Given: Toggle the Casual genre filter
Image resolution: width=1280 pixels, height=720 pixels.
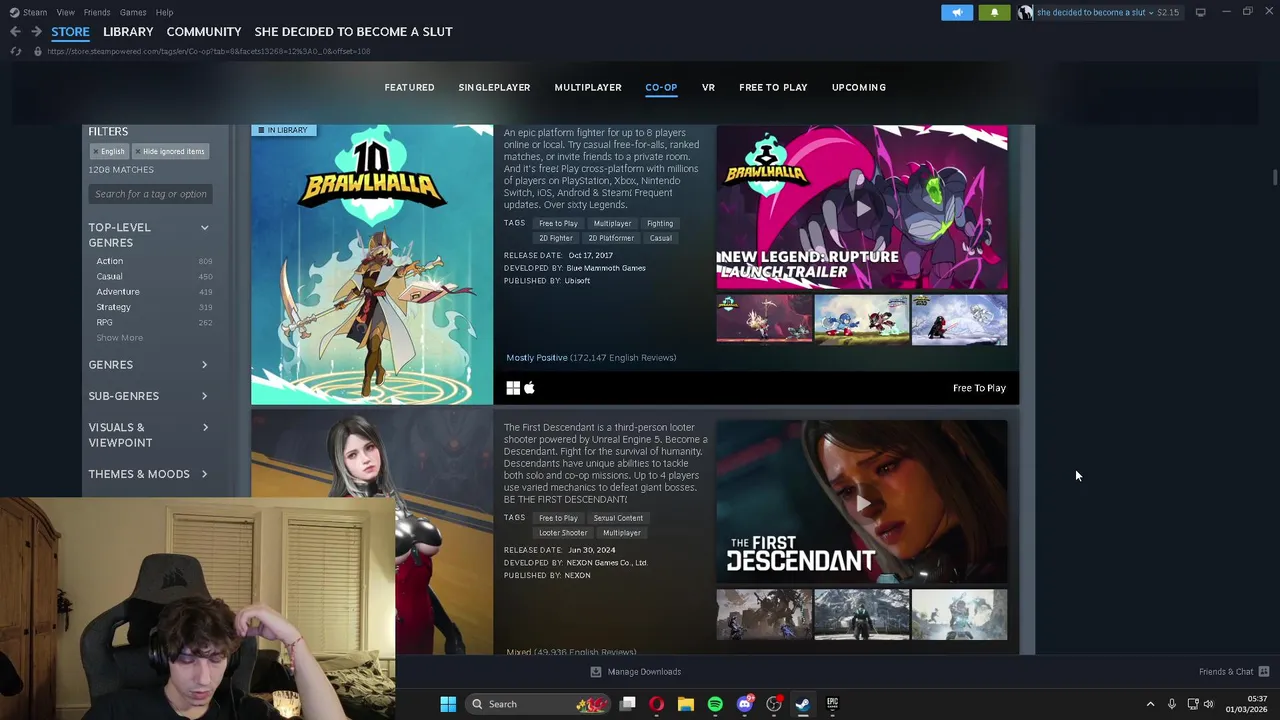Looking at the screenshot, I should [109, 277].
